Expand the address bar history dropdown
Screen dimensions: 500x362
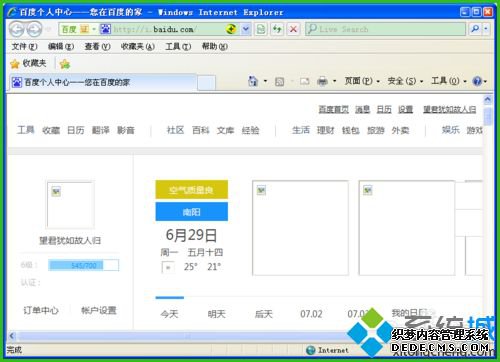point(246,29)
